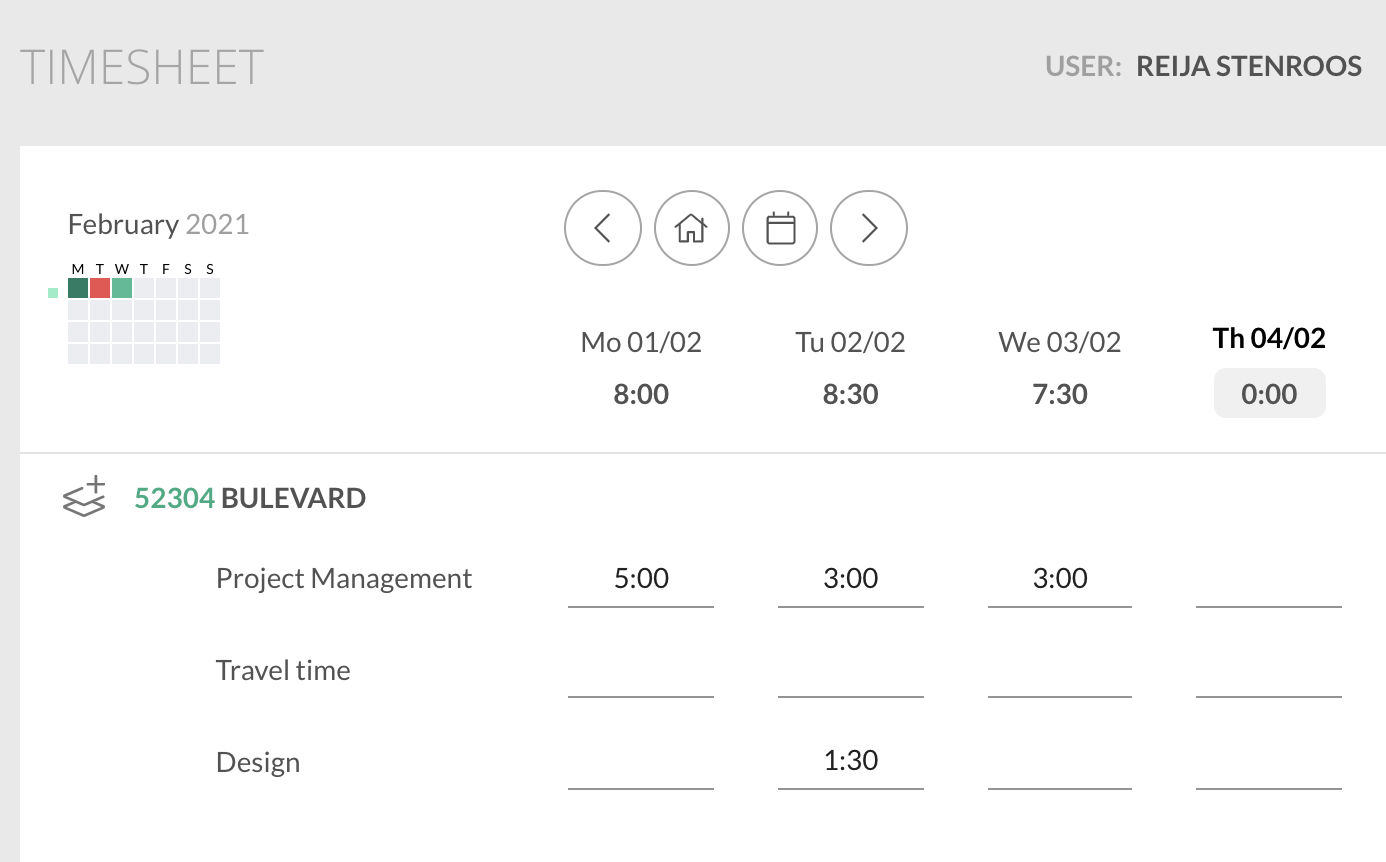Go to the previous week arrow

(602, 228)
